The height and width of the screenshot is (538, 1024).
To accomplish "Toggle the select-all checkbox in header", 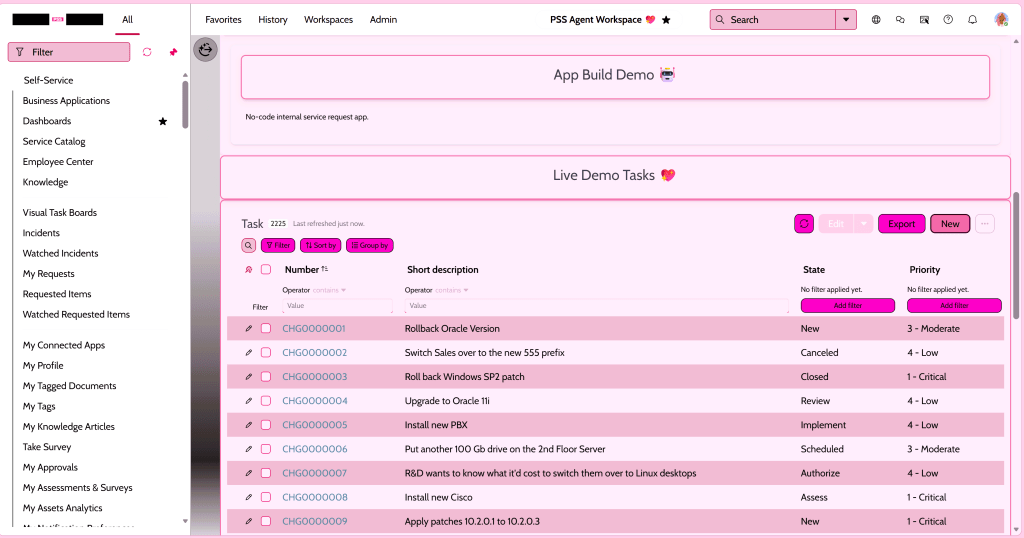I will (x=266, y=270).
